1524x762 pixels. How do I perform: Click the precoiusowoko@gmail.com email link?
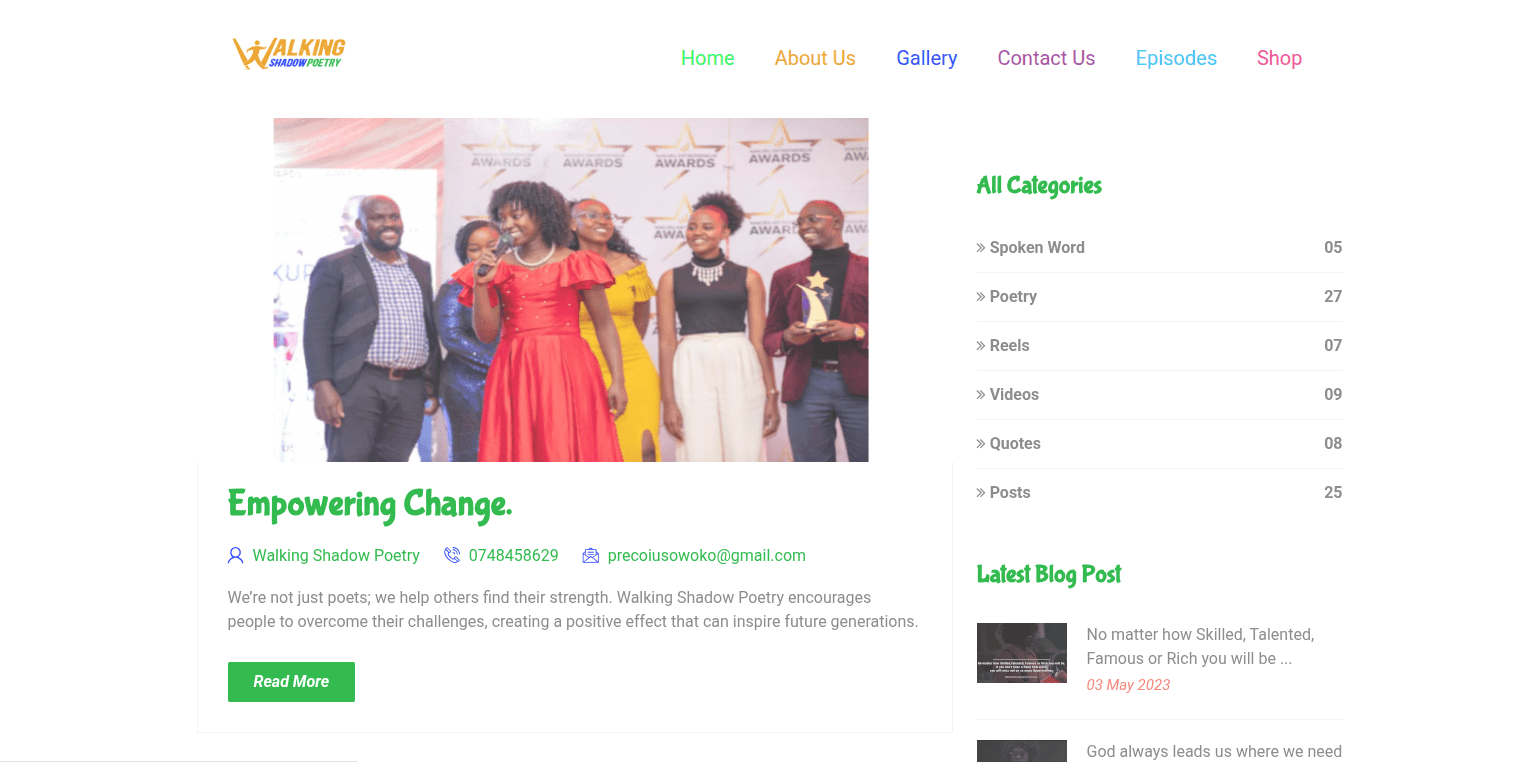[x=706, y=555]
